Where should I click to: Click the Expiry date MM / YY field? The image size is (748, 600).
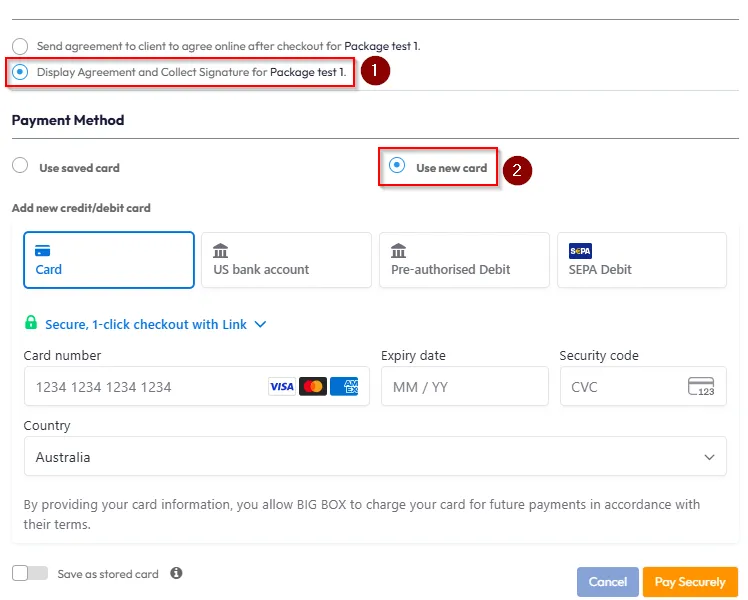[x=464, y=386]
